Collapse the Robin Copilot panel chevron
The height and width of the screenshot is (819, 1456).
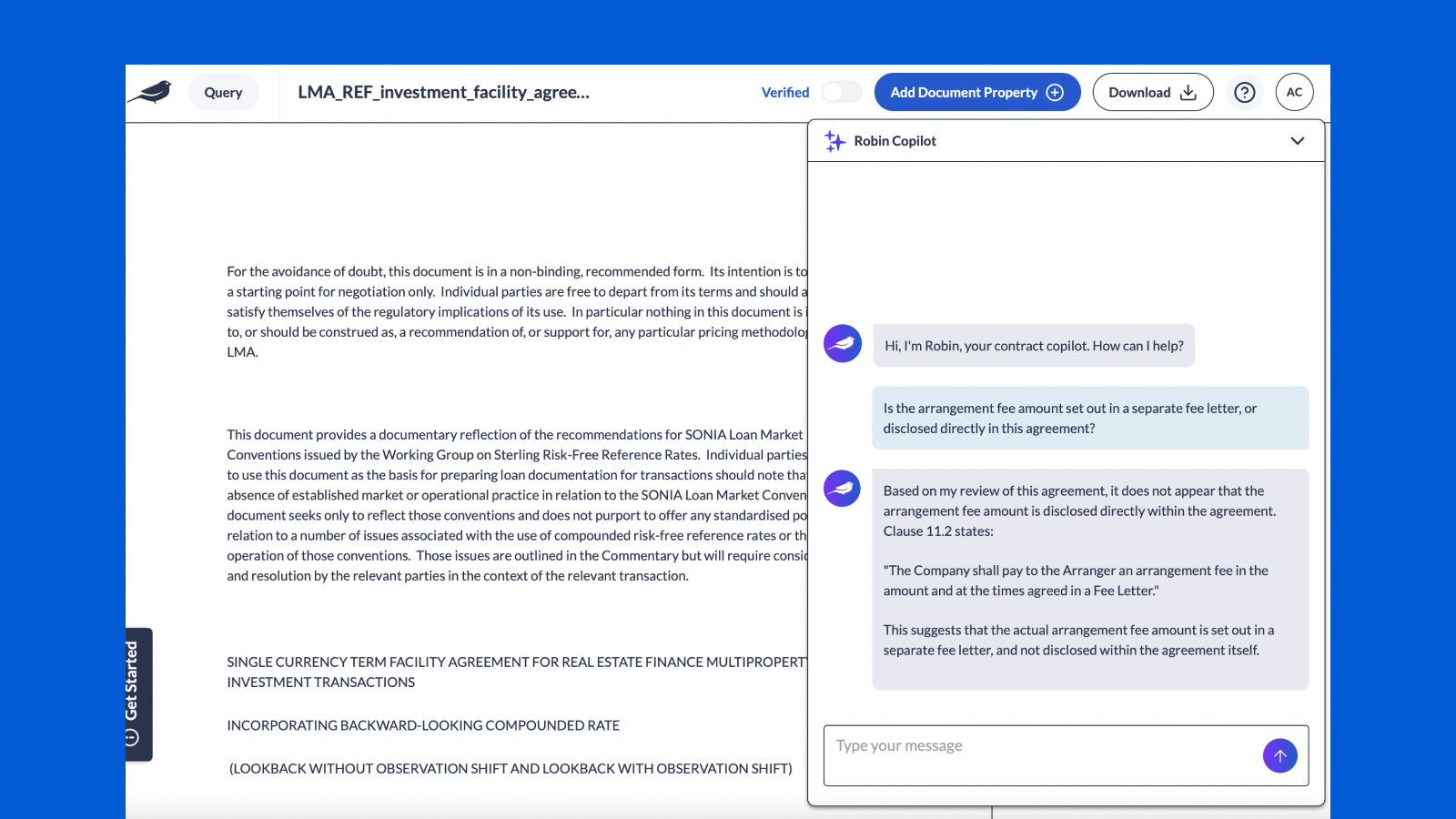point(1298,141)
